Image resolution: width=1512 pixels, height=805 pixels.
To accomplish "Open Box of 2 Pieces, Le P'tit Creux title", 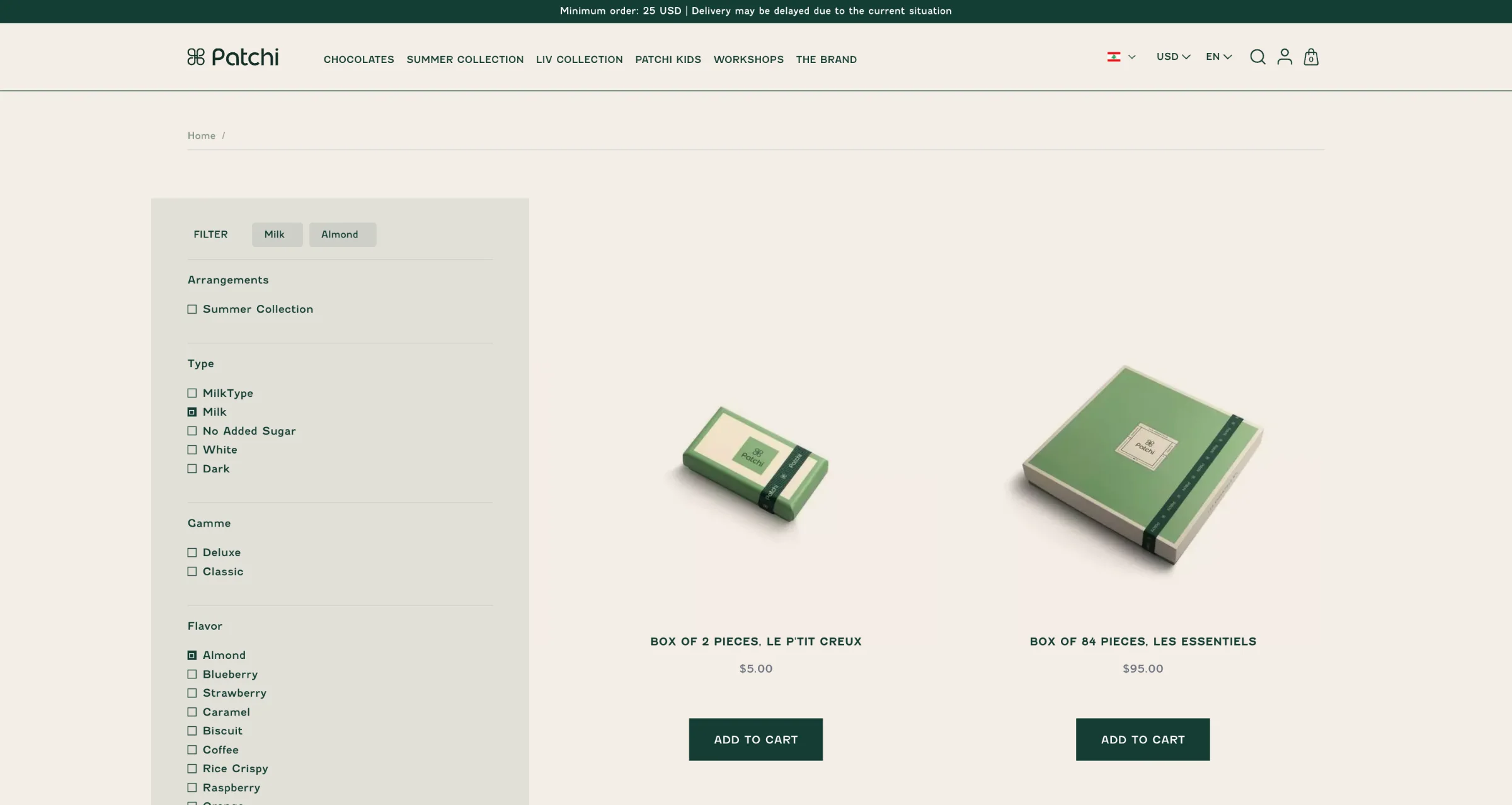I will [x=755, y=641].
